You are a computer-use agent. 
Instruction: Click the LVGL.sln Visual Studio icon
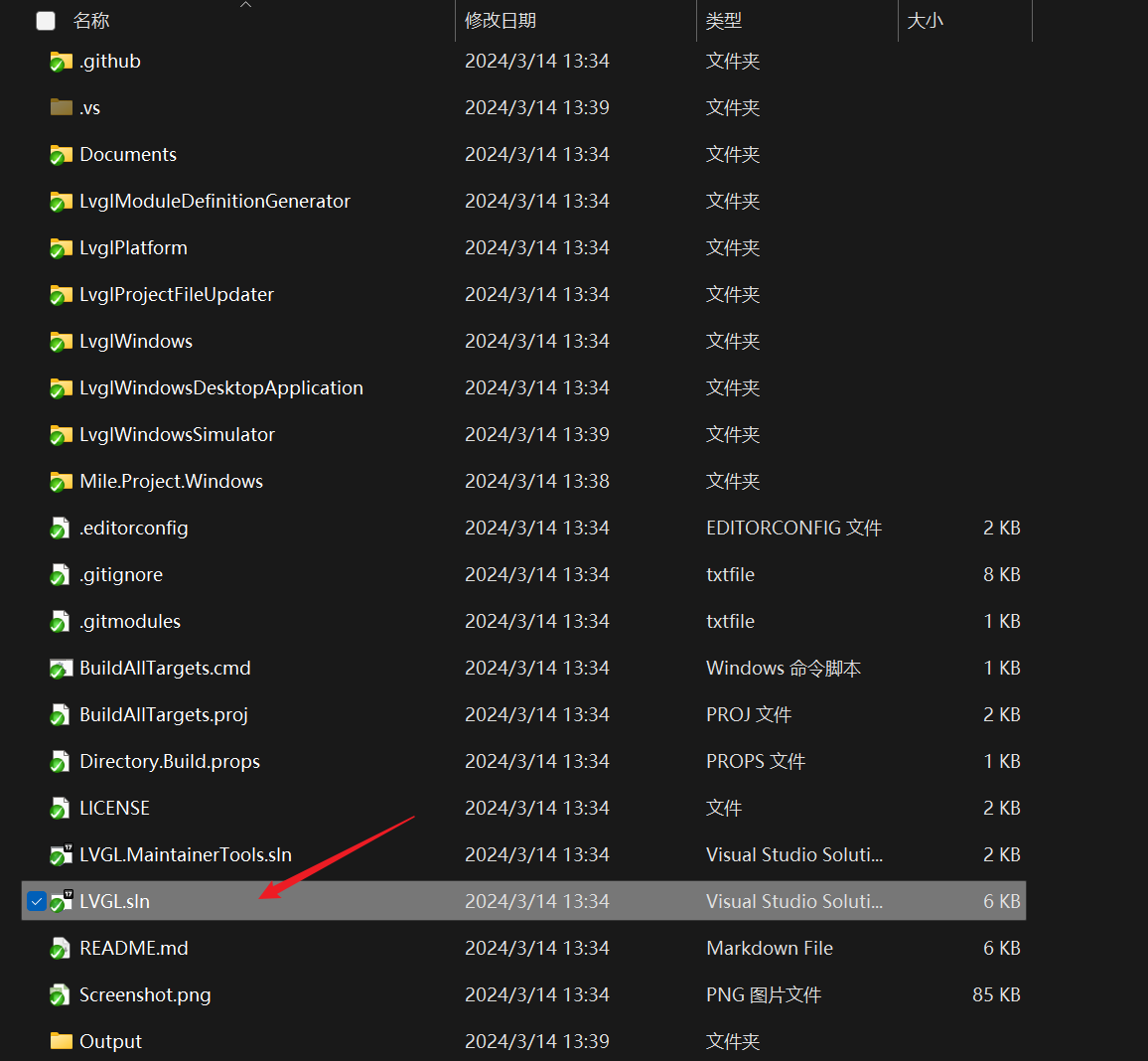(61, 901)
